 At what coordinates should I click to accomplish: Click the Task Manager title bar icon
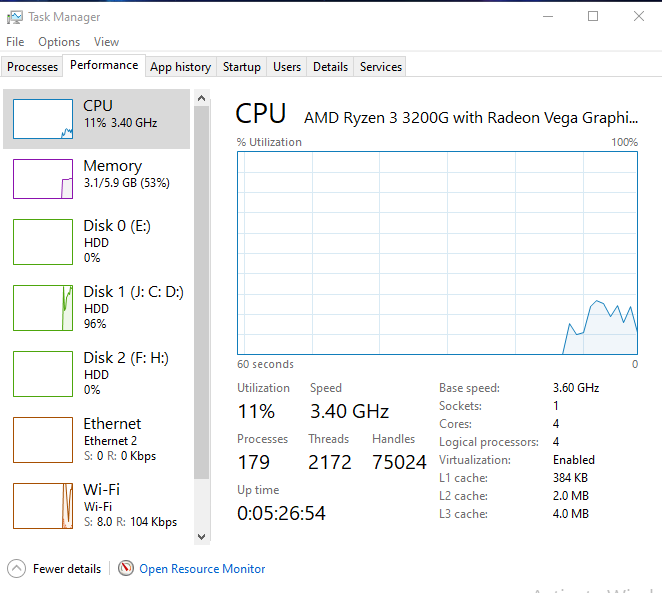pyautogui.click(x=15, y=16)
